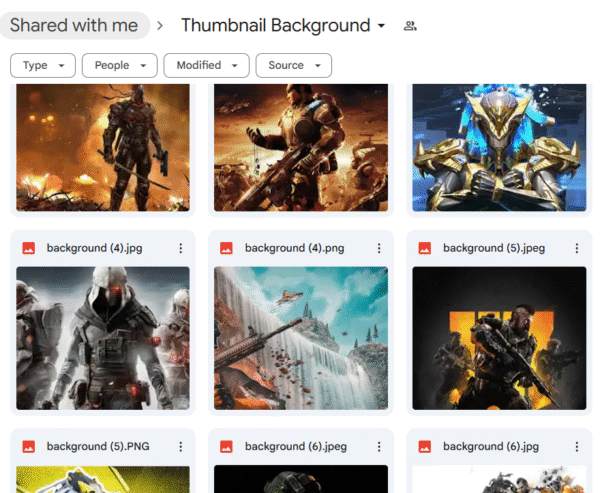Viewport: 600px width, 493px height.
Task: Click image file icon of background (4).png
Action: (x=227, y=248)
